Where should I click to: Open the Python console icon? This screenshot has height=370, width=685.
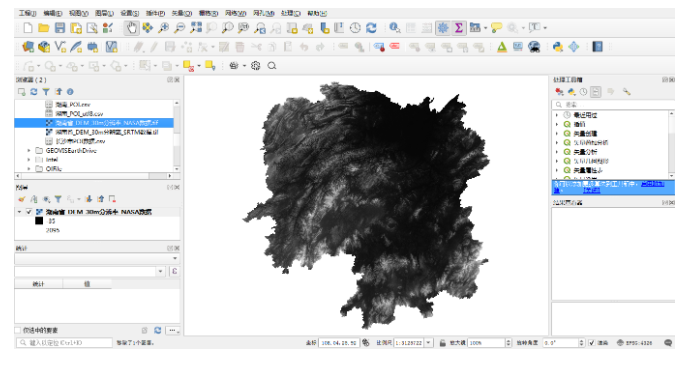[x=557, y=47]
